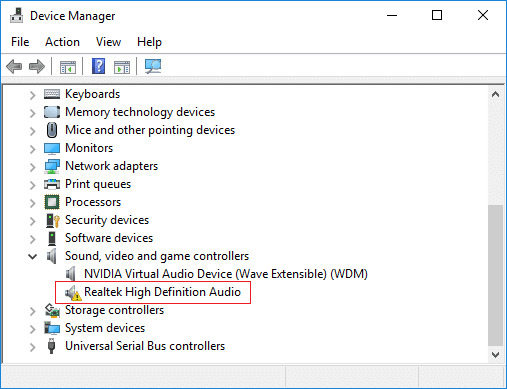Click the Back arrow toolbar icon
This screenshot has height=389, width=507.
pyautogui.click(x=14, y=66)
